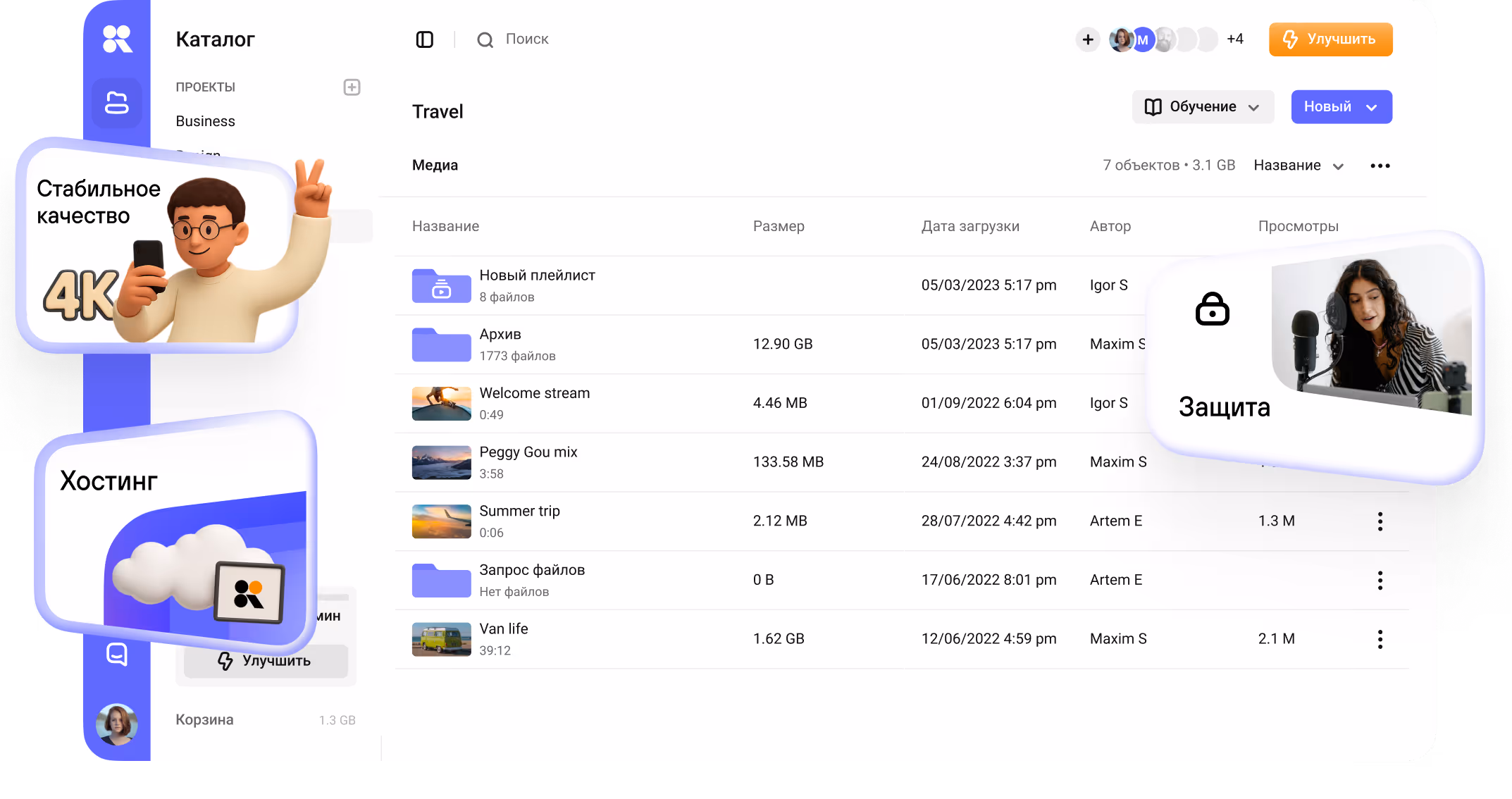Image resolution: width=1512 pixels, height=799 pixels.
Task: Open Van life row options menu
Action: (x=1380, y=639)
